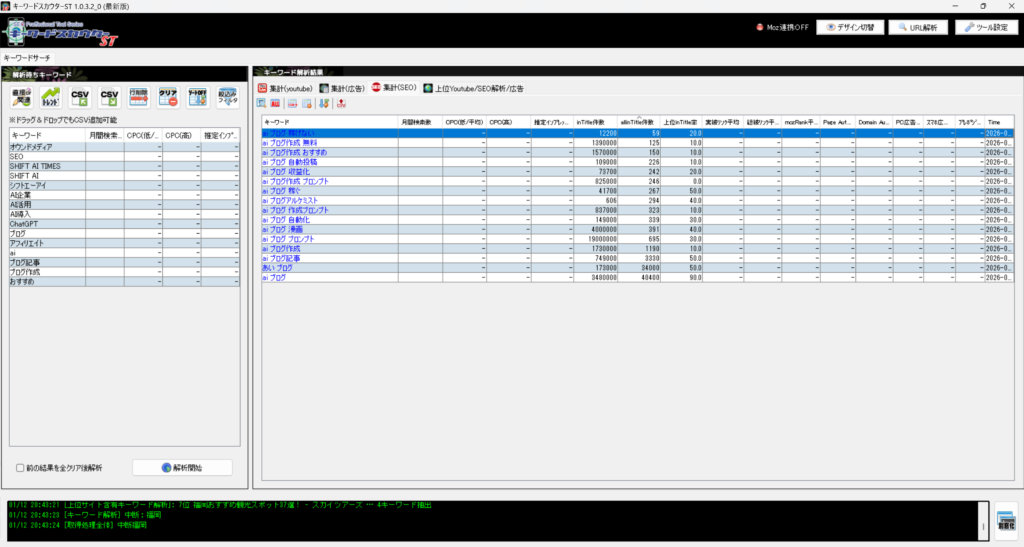Click the first CSV import icon
Screen dimensions: 1024x547
pos(81,98)
